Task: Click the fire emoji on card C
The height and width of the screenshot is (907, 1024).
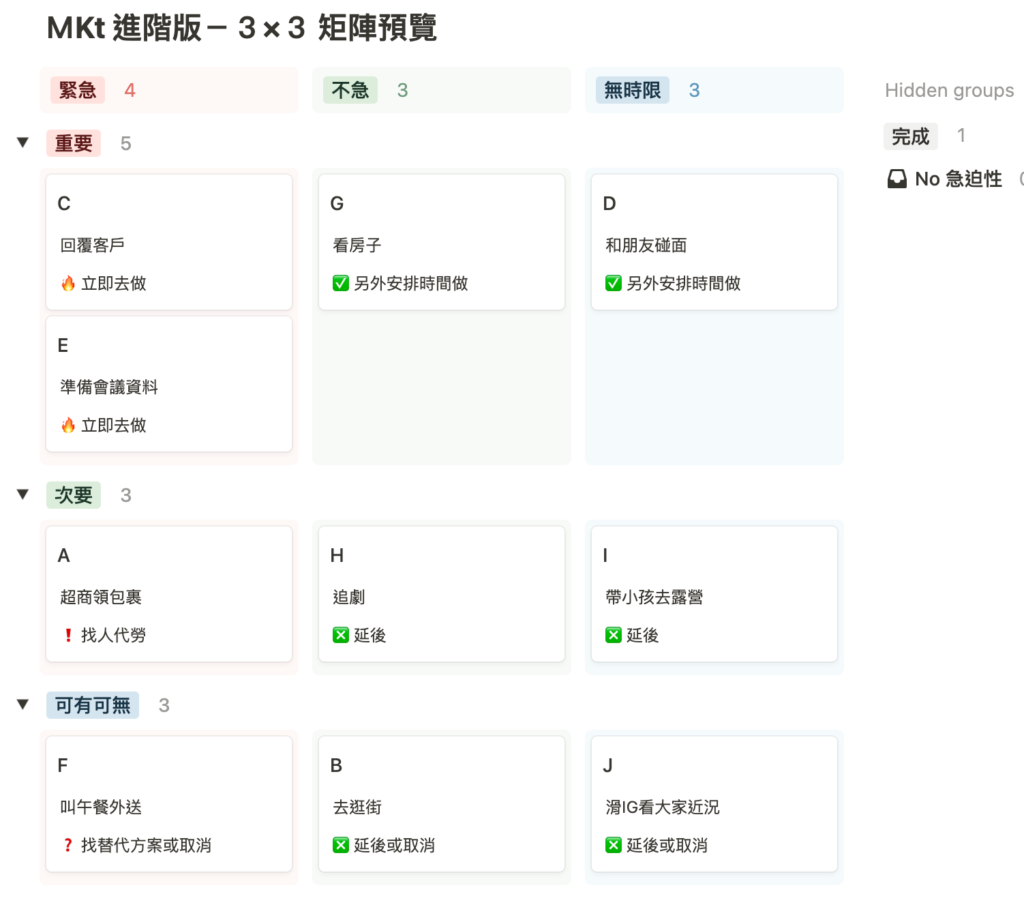Action: [x=68, y=283]
